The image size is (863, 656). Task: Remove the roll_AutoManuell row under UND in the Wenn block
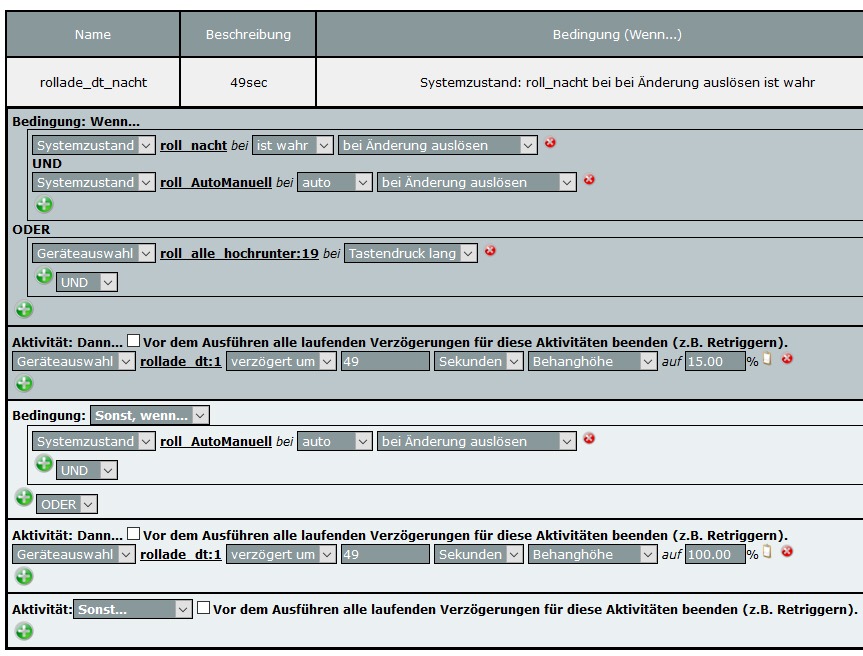(x=589, y=180)
